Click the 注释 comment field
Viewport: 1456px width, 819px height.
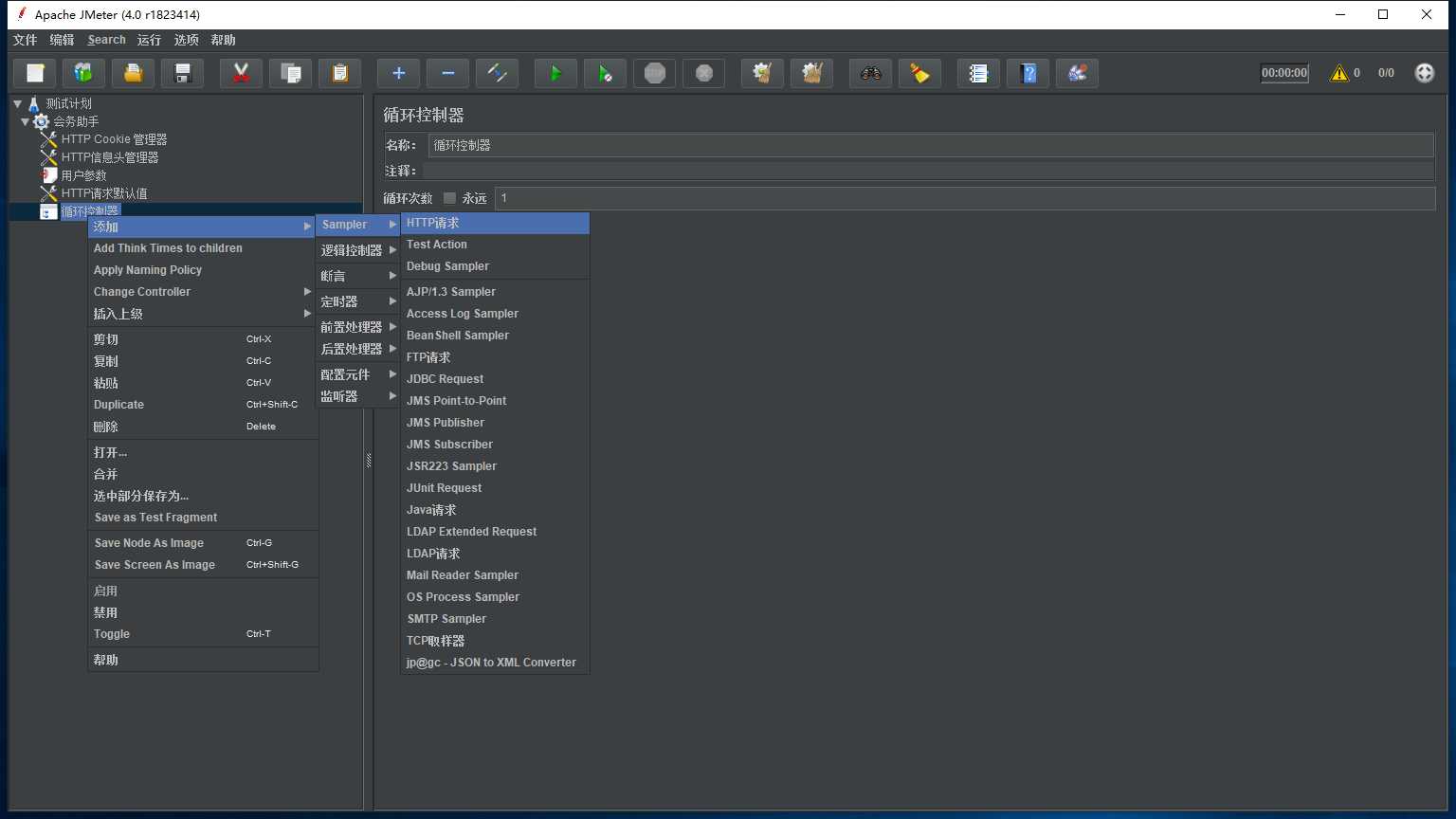coord(928,171)
